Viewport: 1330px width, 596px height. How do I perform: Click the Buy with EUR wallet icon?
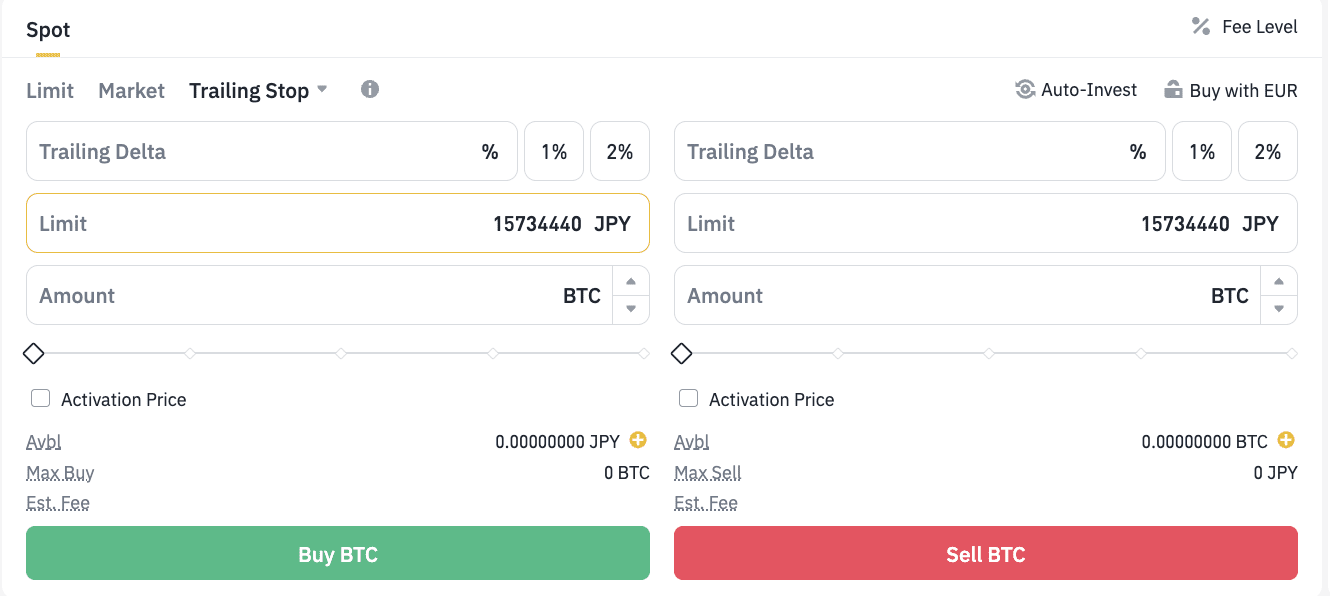pos(1173,90)
